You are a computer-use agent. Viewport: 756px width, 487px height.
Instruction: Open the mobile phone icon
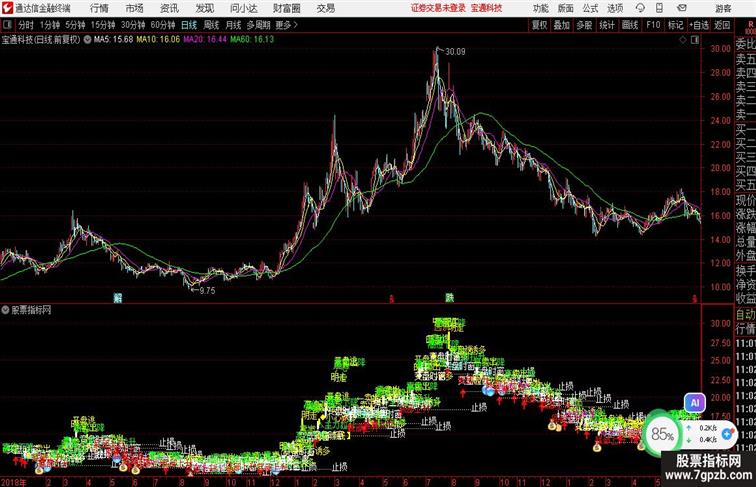pyautogui.click(x=659, y=8)
